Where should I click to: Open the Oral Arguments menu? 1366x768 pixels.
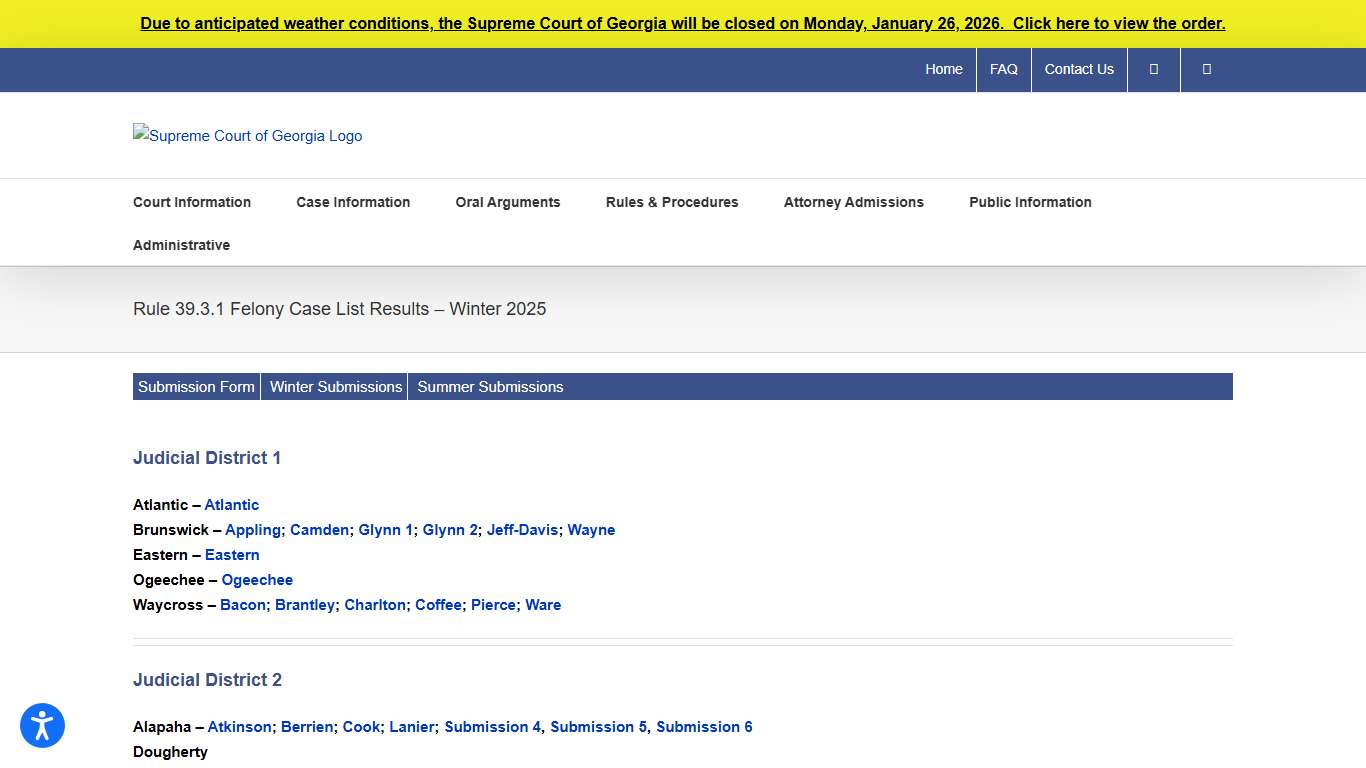coord(508,202)
